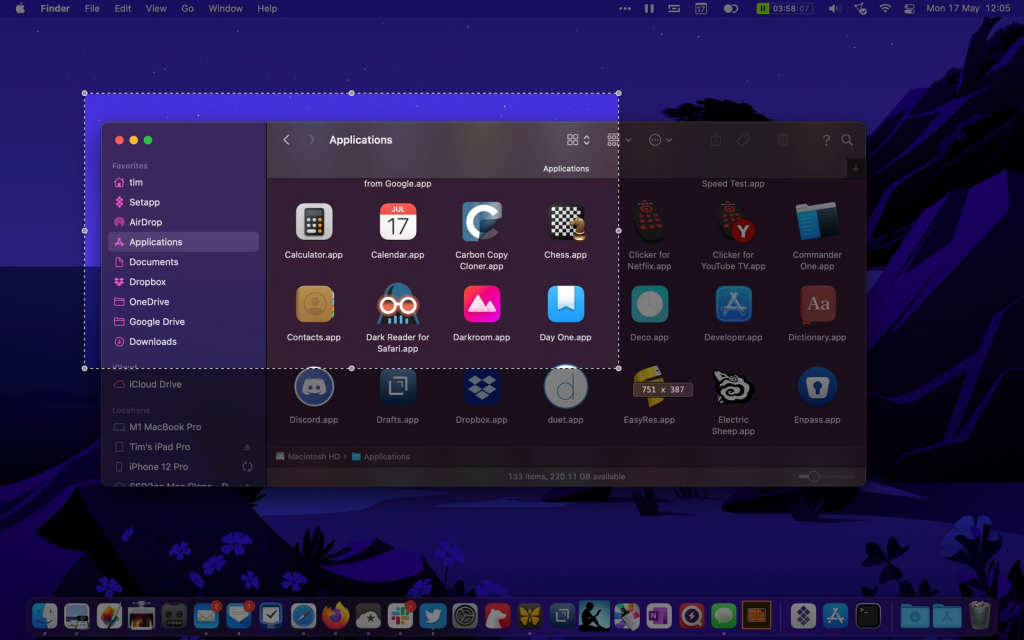Open Calculator.app in the Applications folder
The image size is (1024, 640).
click(x=313, y=222)
